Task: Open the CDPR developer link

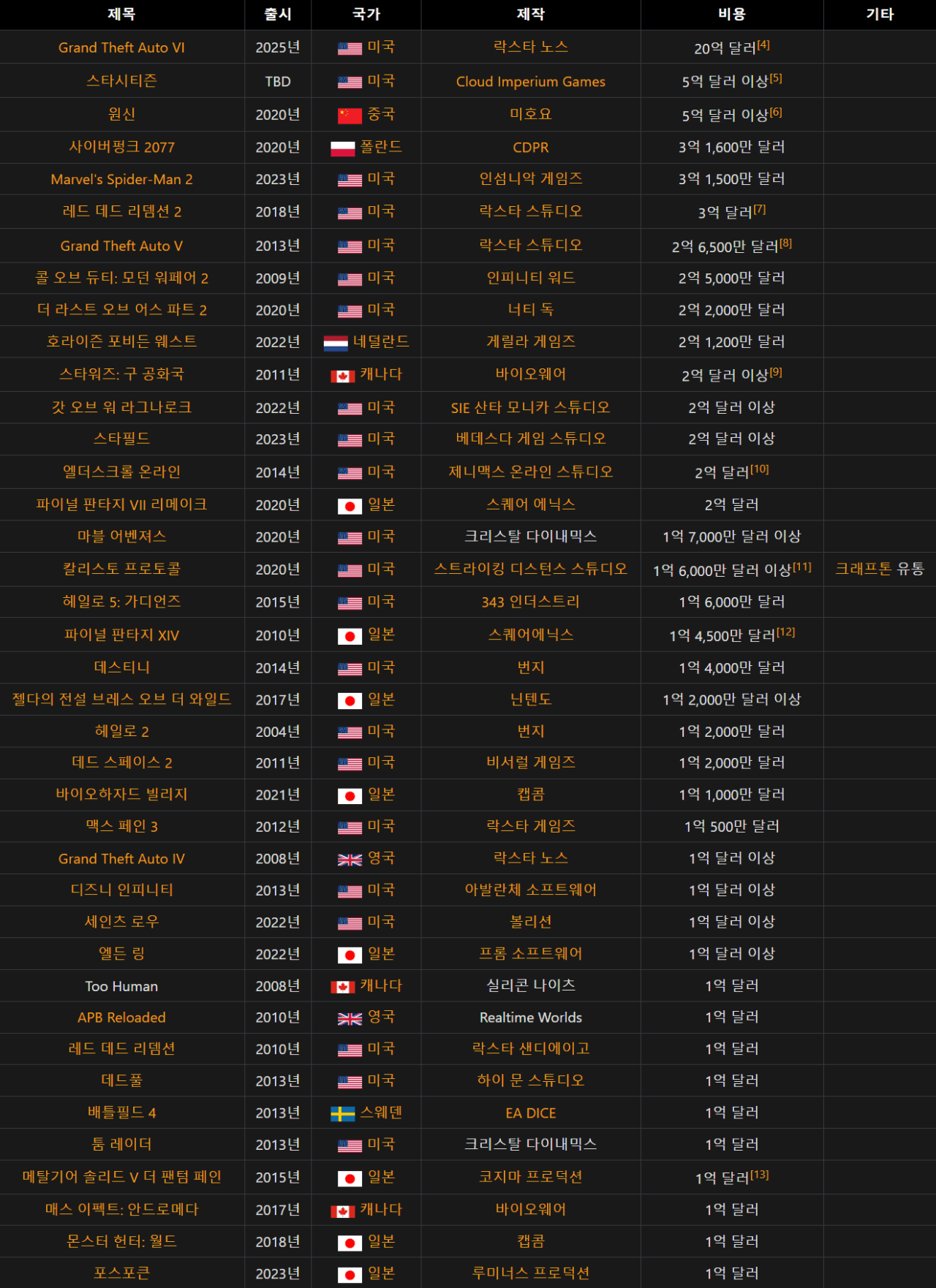Action: 531,147
